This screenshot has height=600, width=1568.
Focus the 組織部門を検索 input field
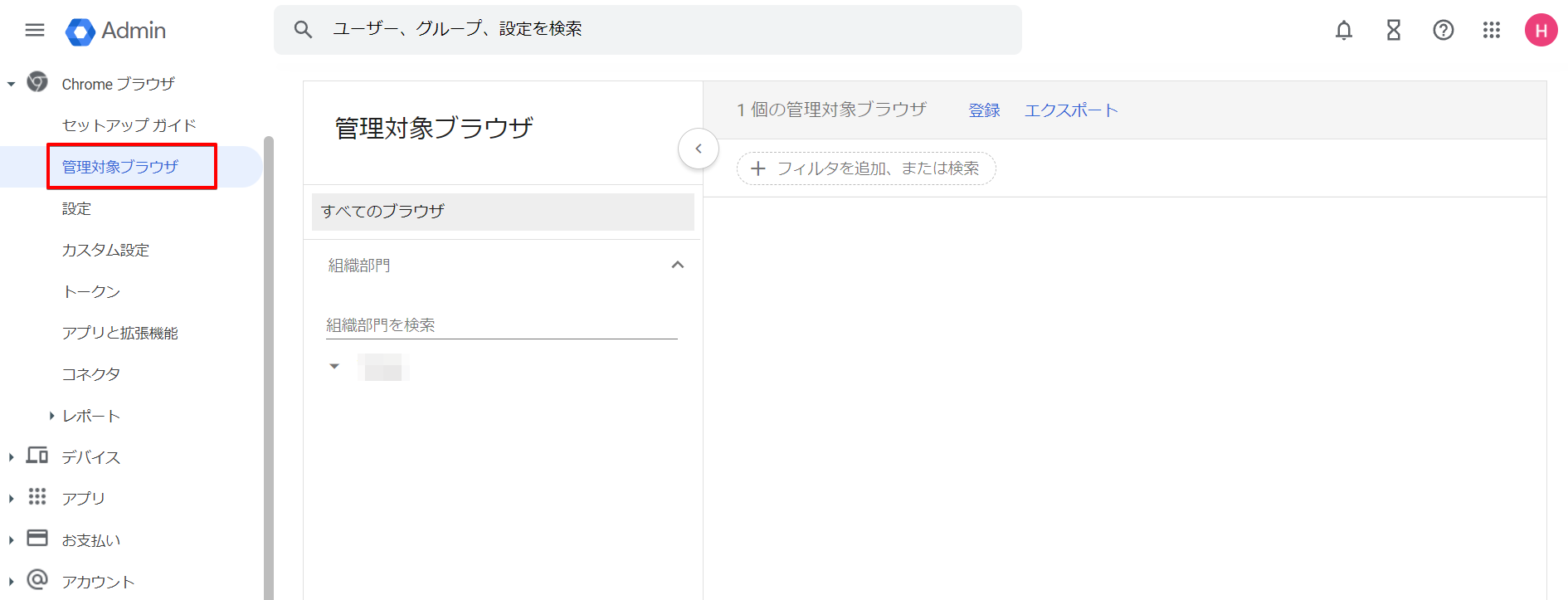tap(501, 324)
